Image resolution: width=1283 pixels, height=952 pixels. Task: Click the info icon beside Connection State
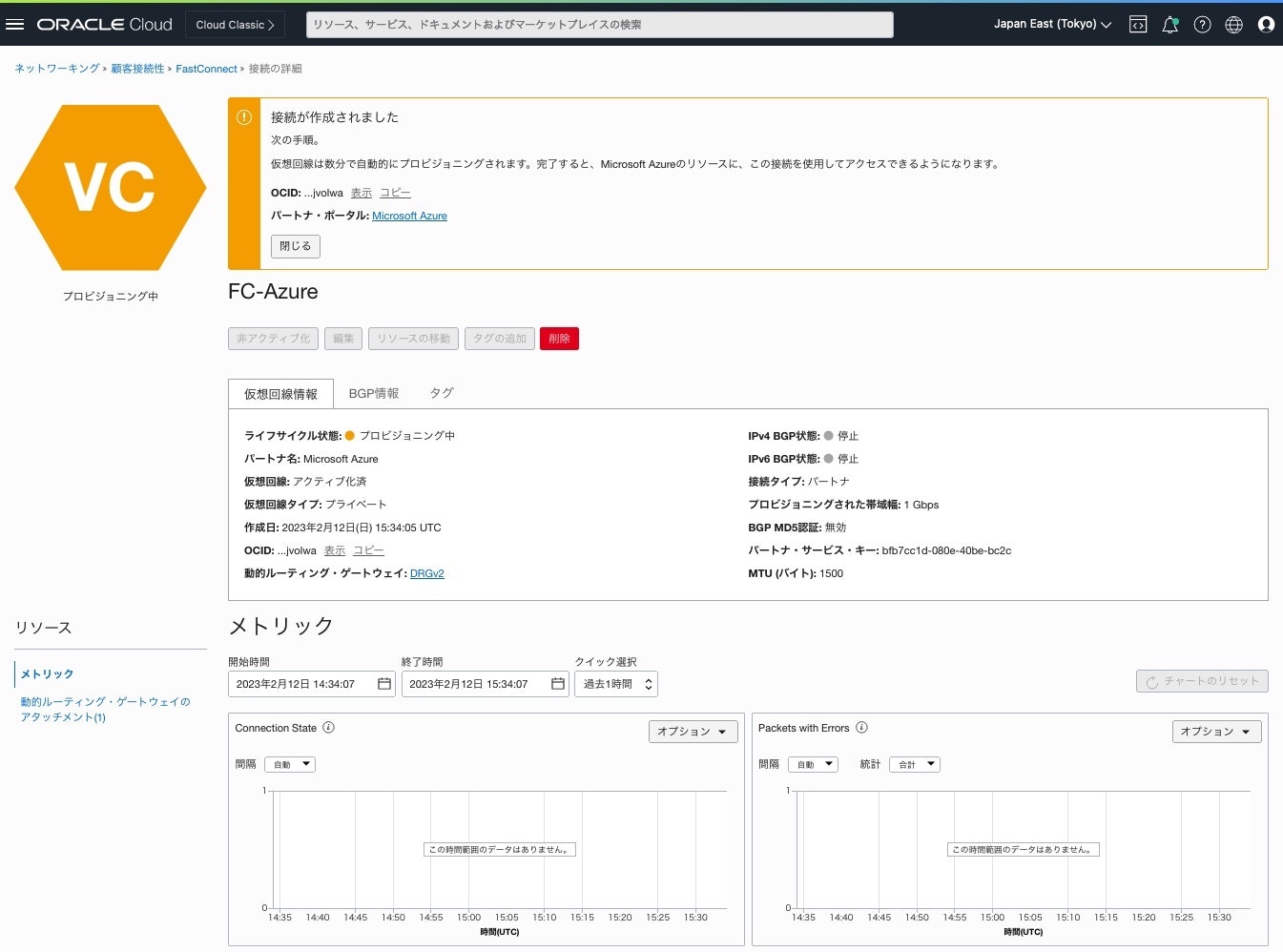(x=328, y=728)
